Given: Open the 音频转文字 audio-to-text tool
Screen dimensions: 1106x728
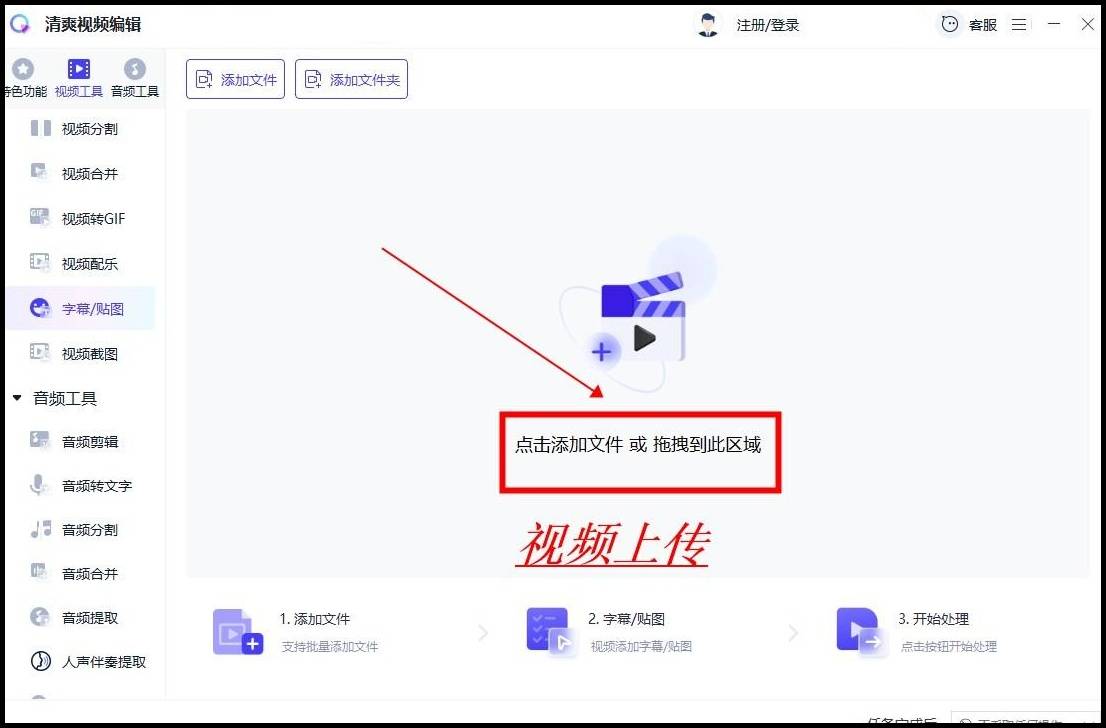Looking at the screenshot, I should [96, 486].
